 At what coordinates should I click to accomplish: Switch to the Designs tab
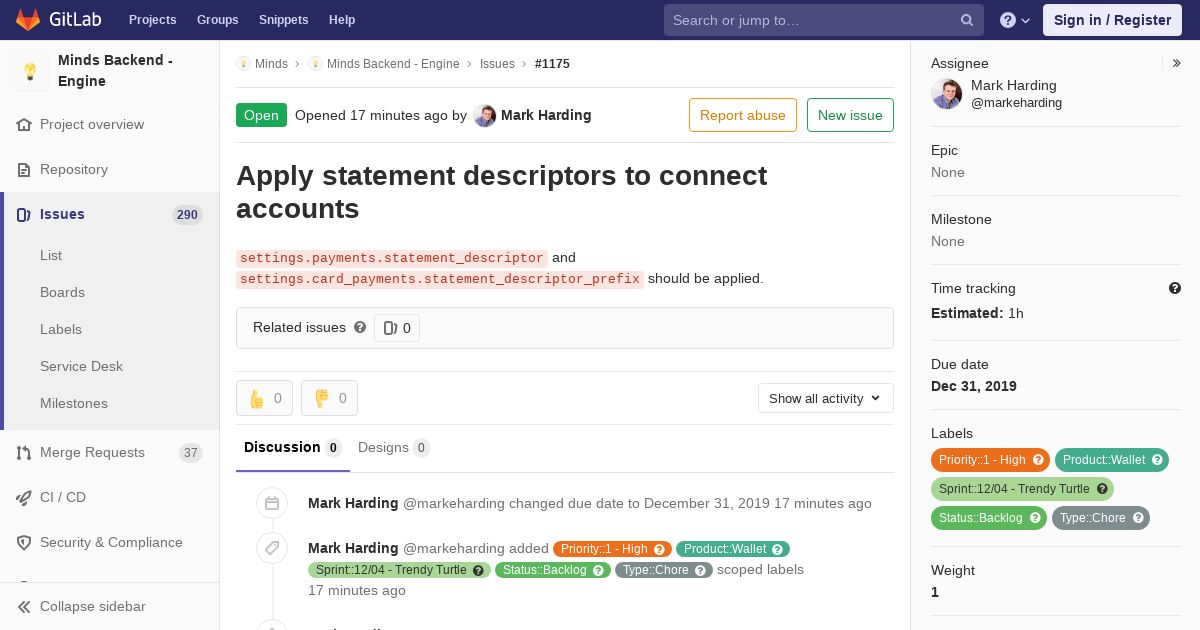pyautogui.click(x=394, y=448)
